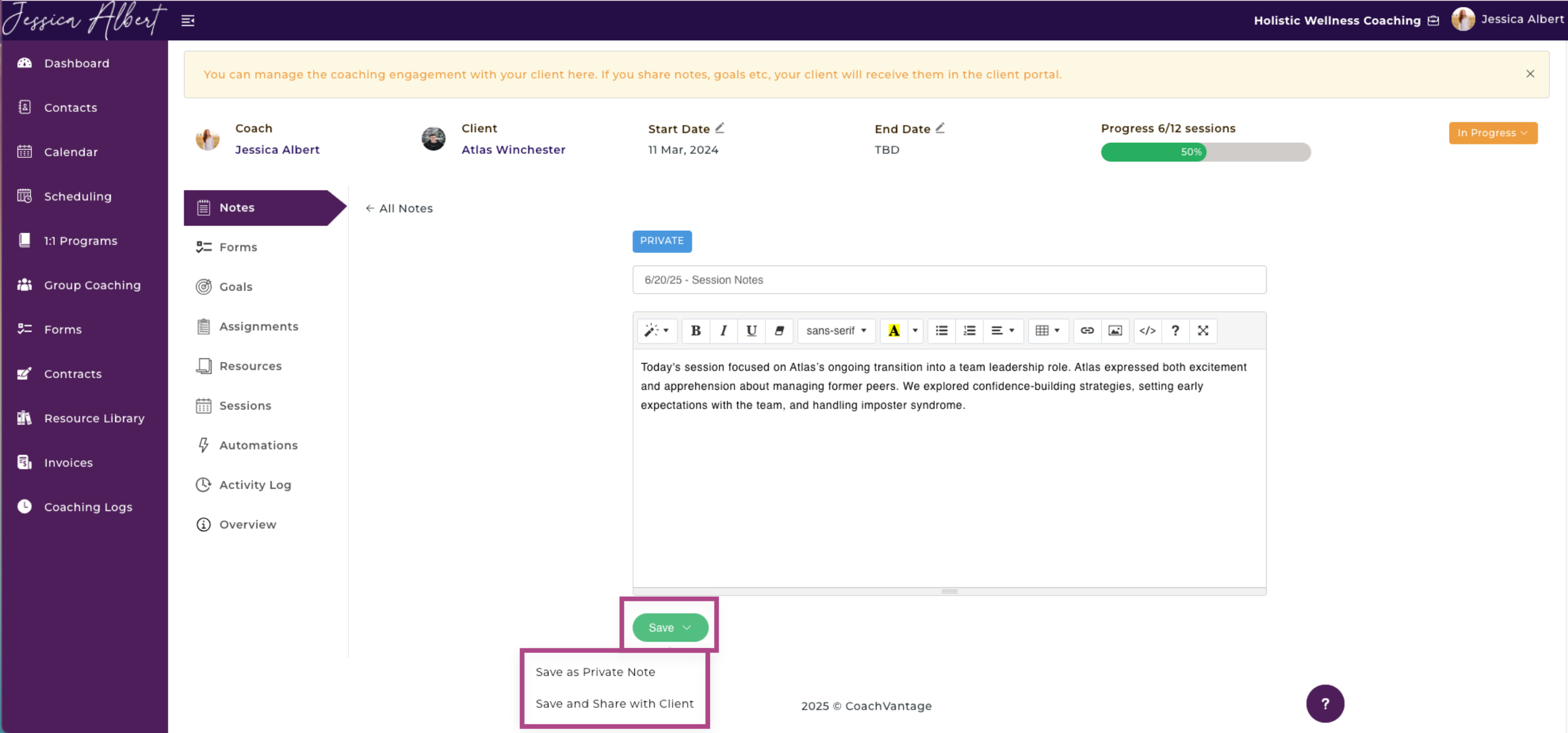Open the magic wand style dropdown
Image resolution: width=1568 pixels, height=733 pixels.
pyautogui.click(x=657, y=331)
